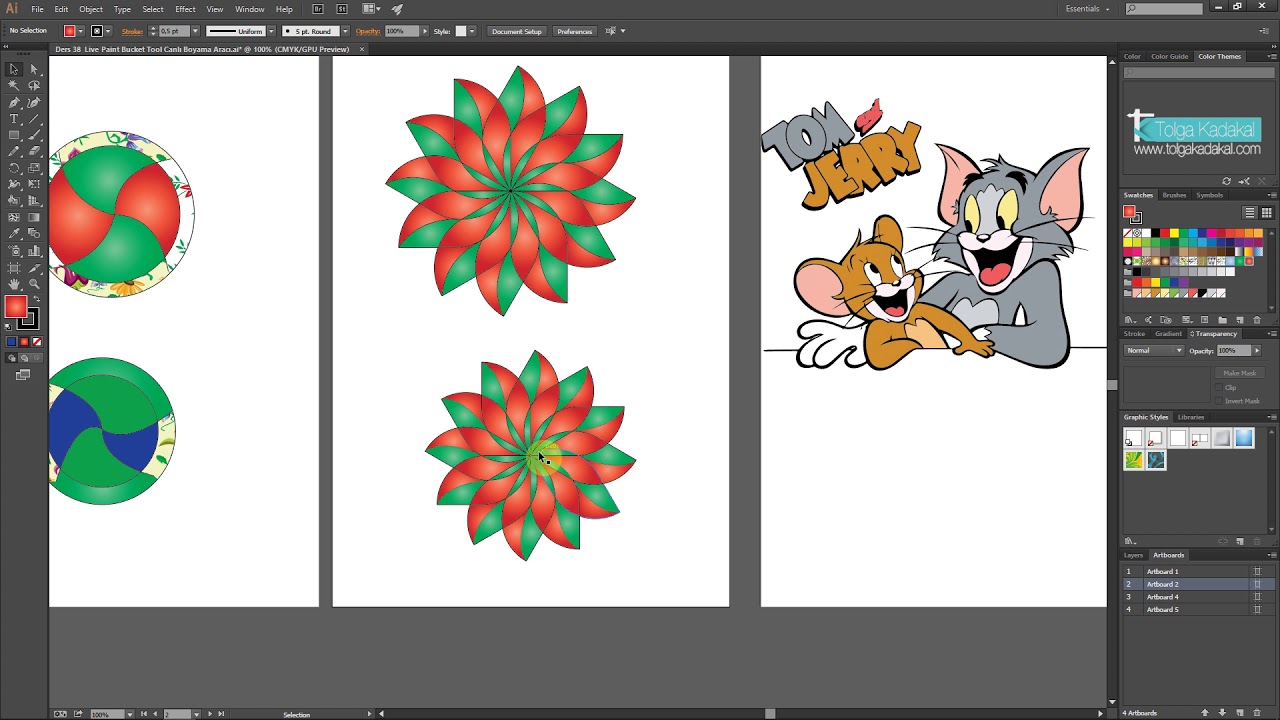Viewport: 1280px width, 720px height.
Task: Click the Preferences button
Action: pyautogui.click(x=575, y=31)
